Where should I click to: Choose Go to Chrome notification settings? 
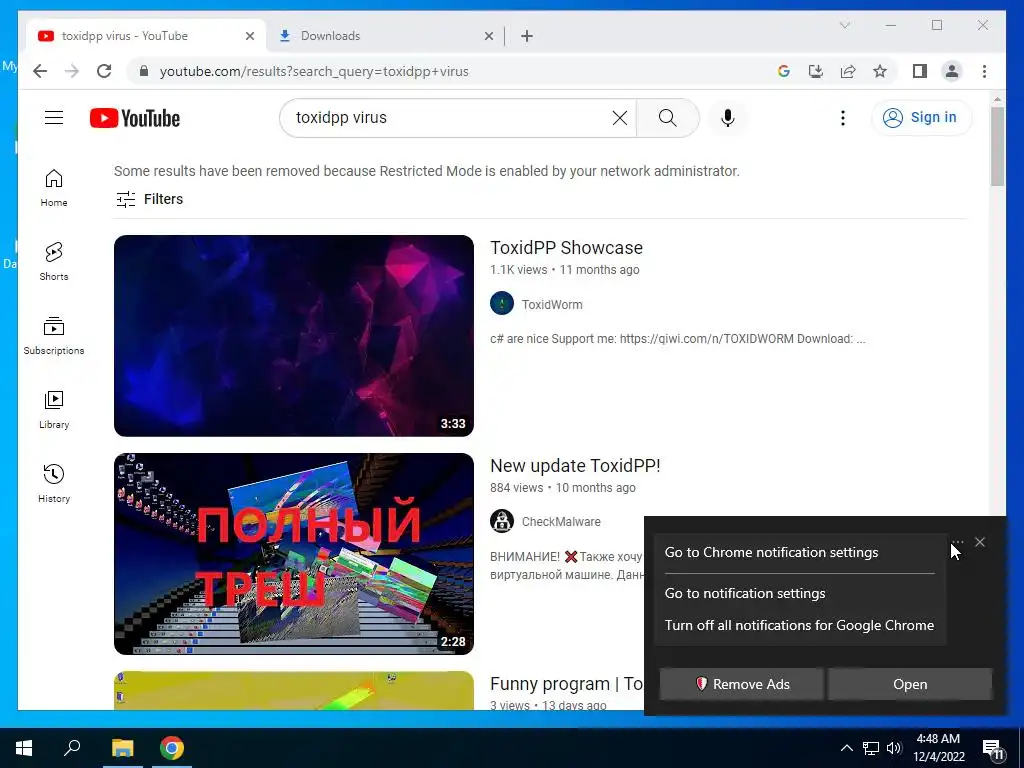pyautogui.click(x=771, y=552)
